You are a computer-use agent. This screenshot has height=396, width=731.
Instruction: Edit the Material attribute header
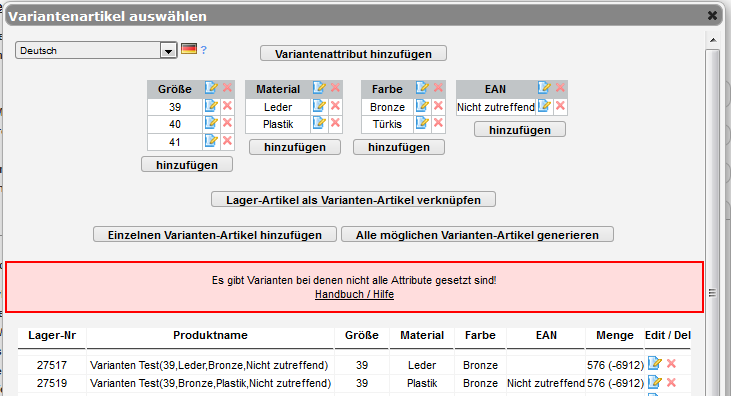click(319, 88)
